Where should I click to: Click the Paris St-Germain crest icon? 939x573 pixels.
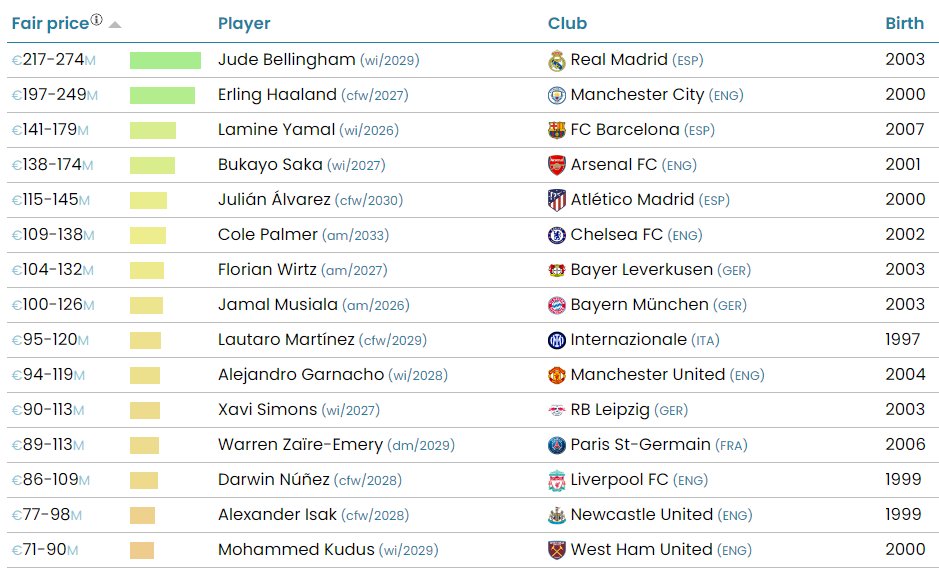click(x=556, y=445)
